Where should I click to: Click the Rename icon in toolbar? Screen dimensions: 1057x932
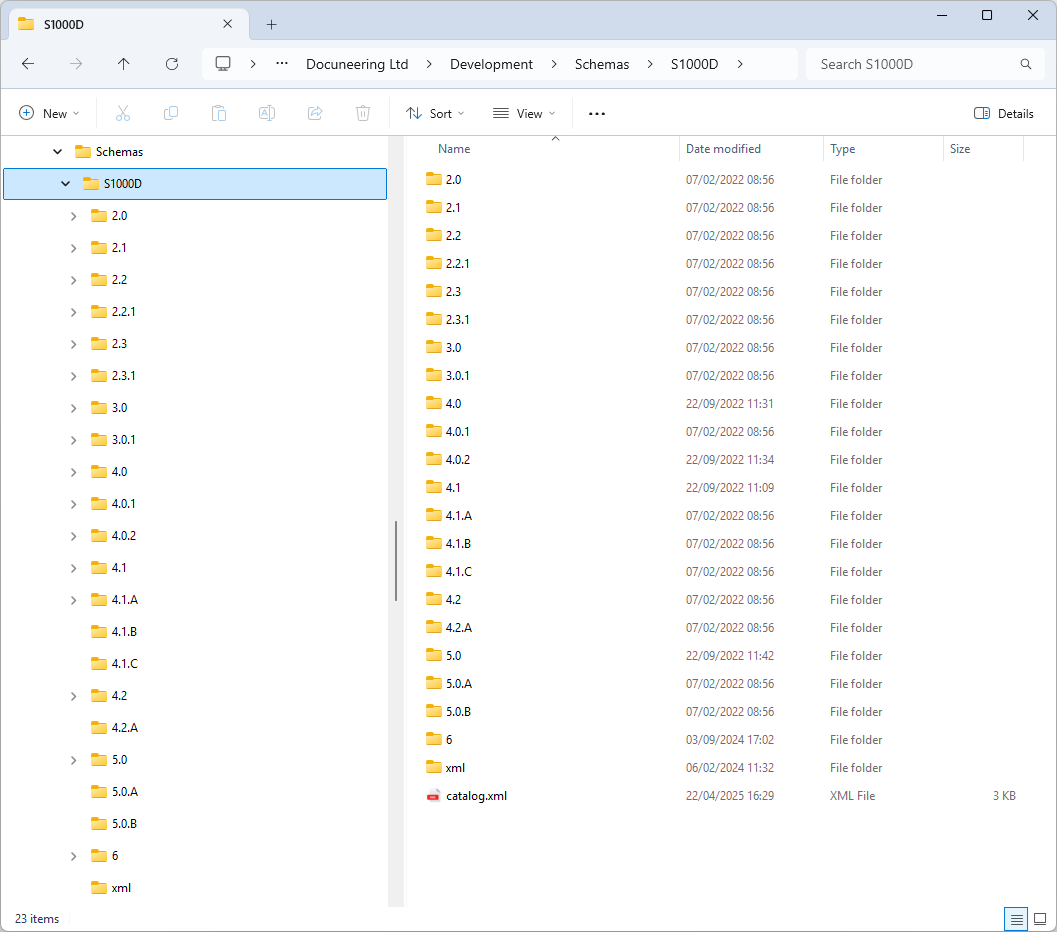pos(267,114)
